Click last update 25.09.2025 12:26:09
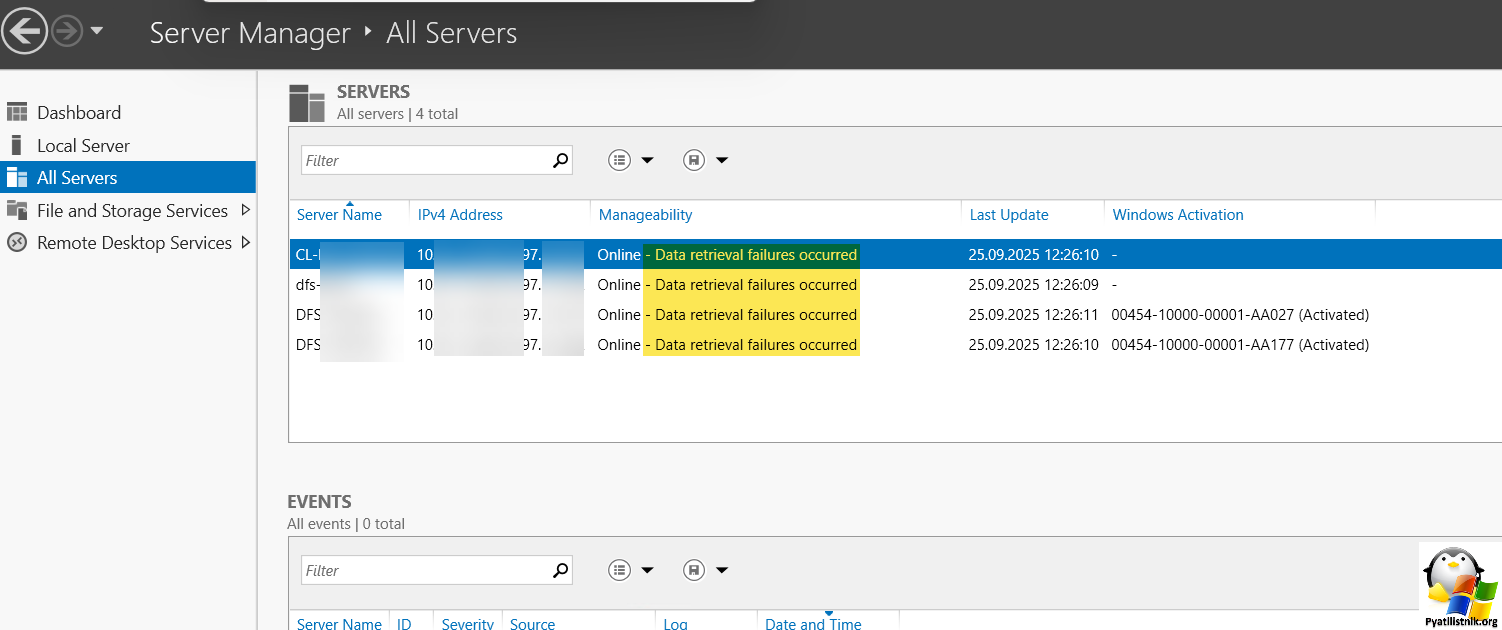Screen dimensions: 1502x630 coord(1034,285)
